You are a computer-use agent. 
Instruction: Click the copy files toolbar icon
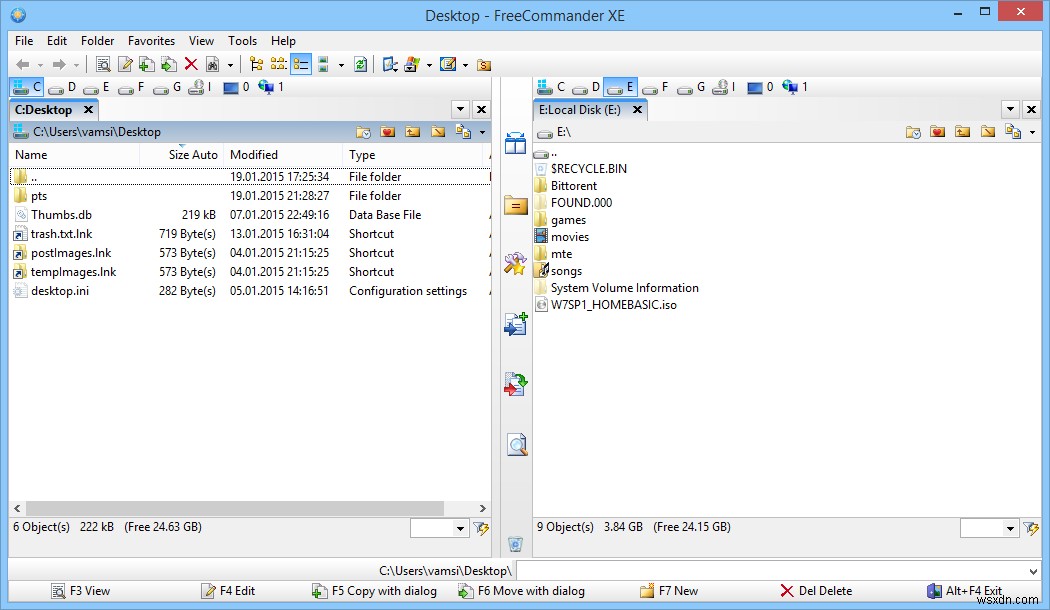click(x=147, y=64)
